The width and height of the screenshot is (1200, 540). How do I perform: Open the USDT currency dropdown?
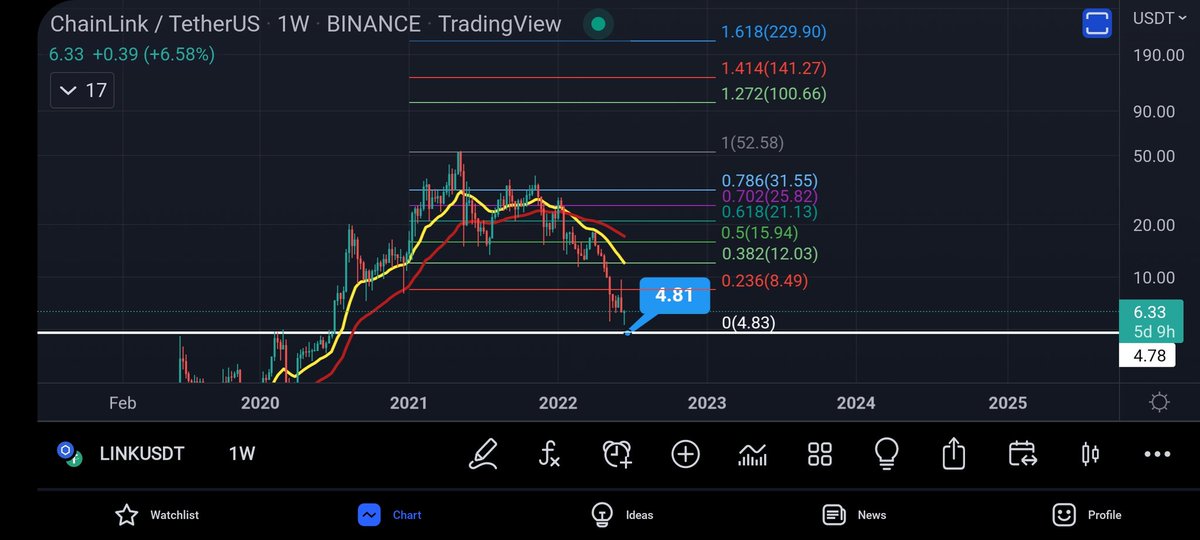(1159, 17)
